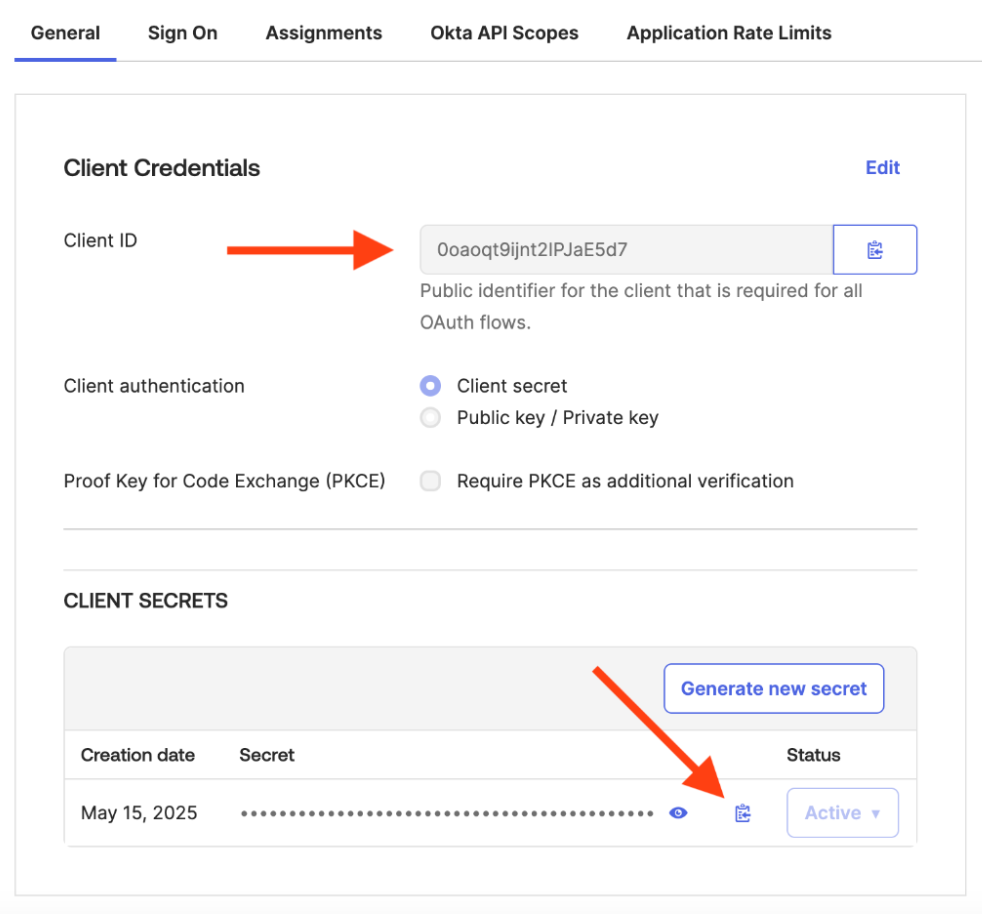Click the Secret column header
Viewport: 982px width, 914px height.
tap(267, 755)
